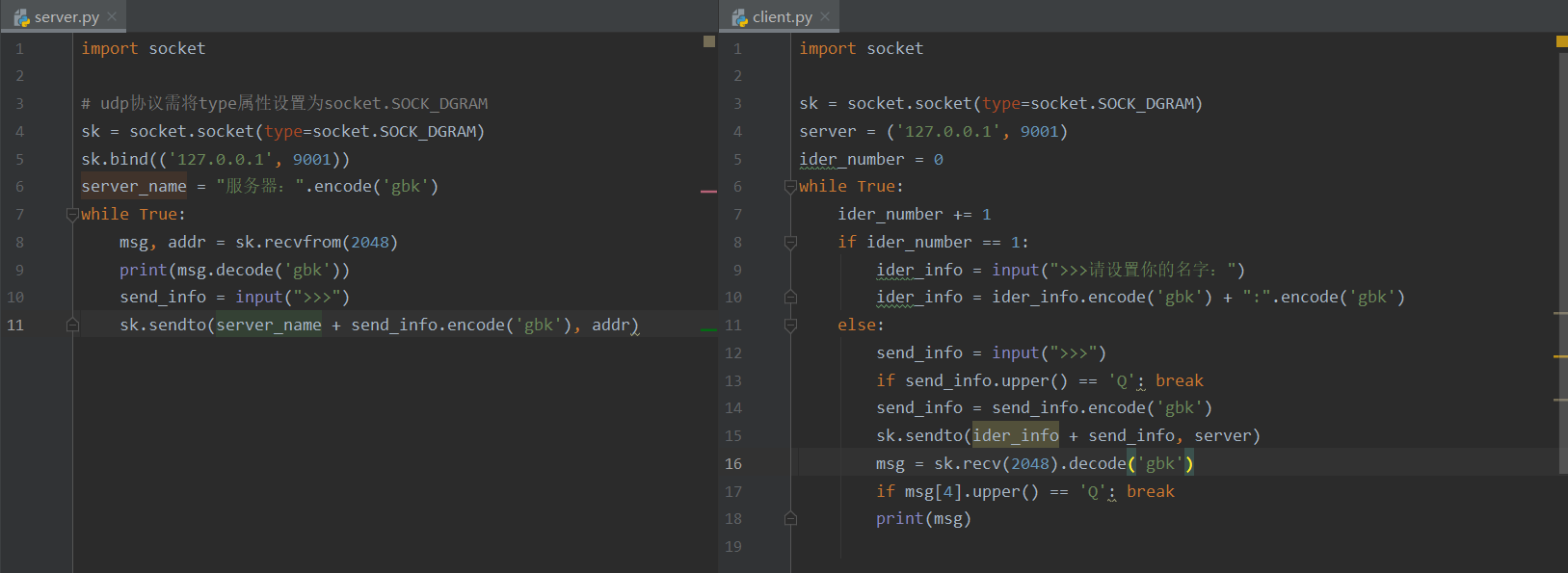This screenshot has width=1568, height=573.
Task: Click the 'server_name' variable on line 6
Action: click(134, 187)
